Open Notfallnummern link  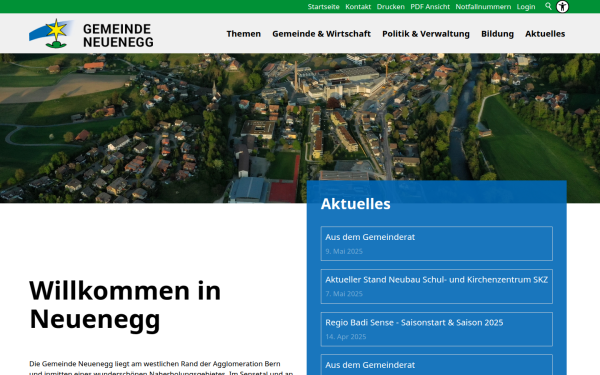[x=483, y=7]
